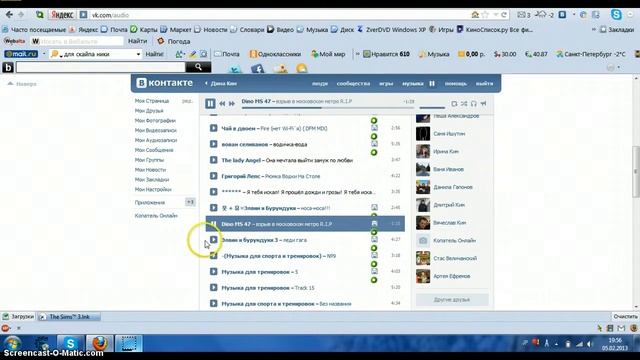Play the Григорий Лепс track
The height and width of the screenshot is (360, 640).
[213, 176]
